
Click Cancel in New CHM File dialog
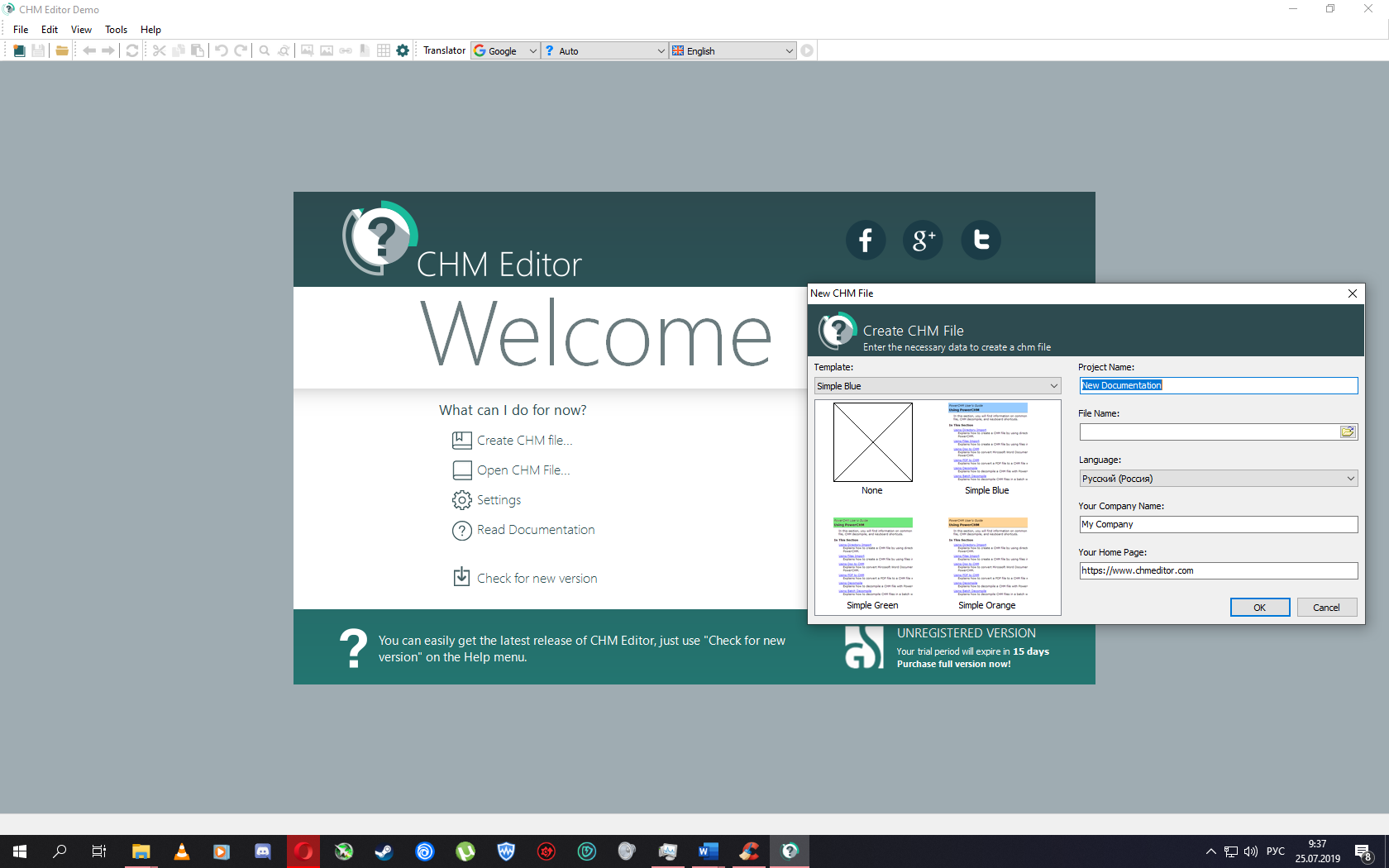(1327, 608)
